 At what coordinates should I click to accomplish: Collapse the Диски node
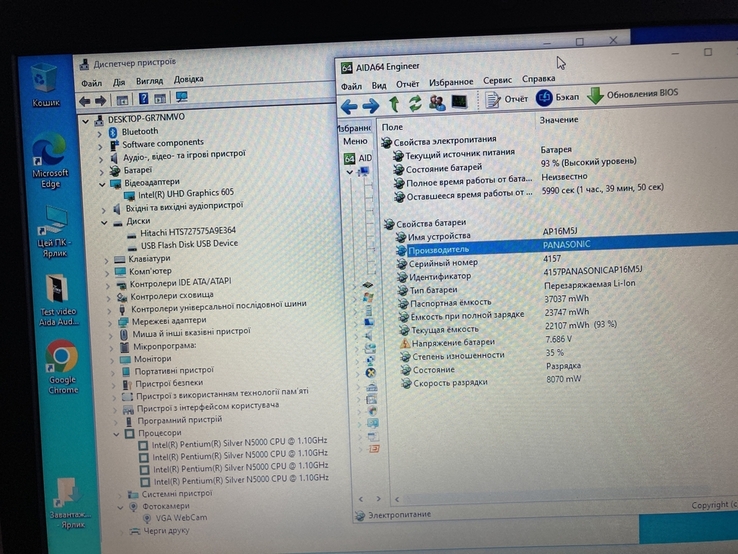(x=104, y=223)
